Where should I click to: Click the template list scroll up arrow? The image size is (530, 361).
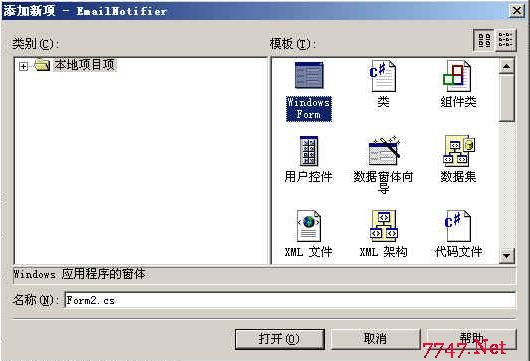(x=506, y=66)
